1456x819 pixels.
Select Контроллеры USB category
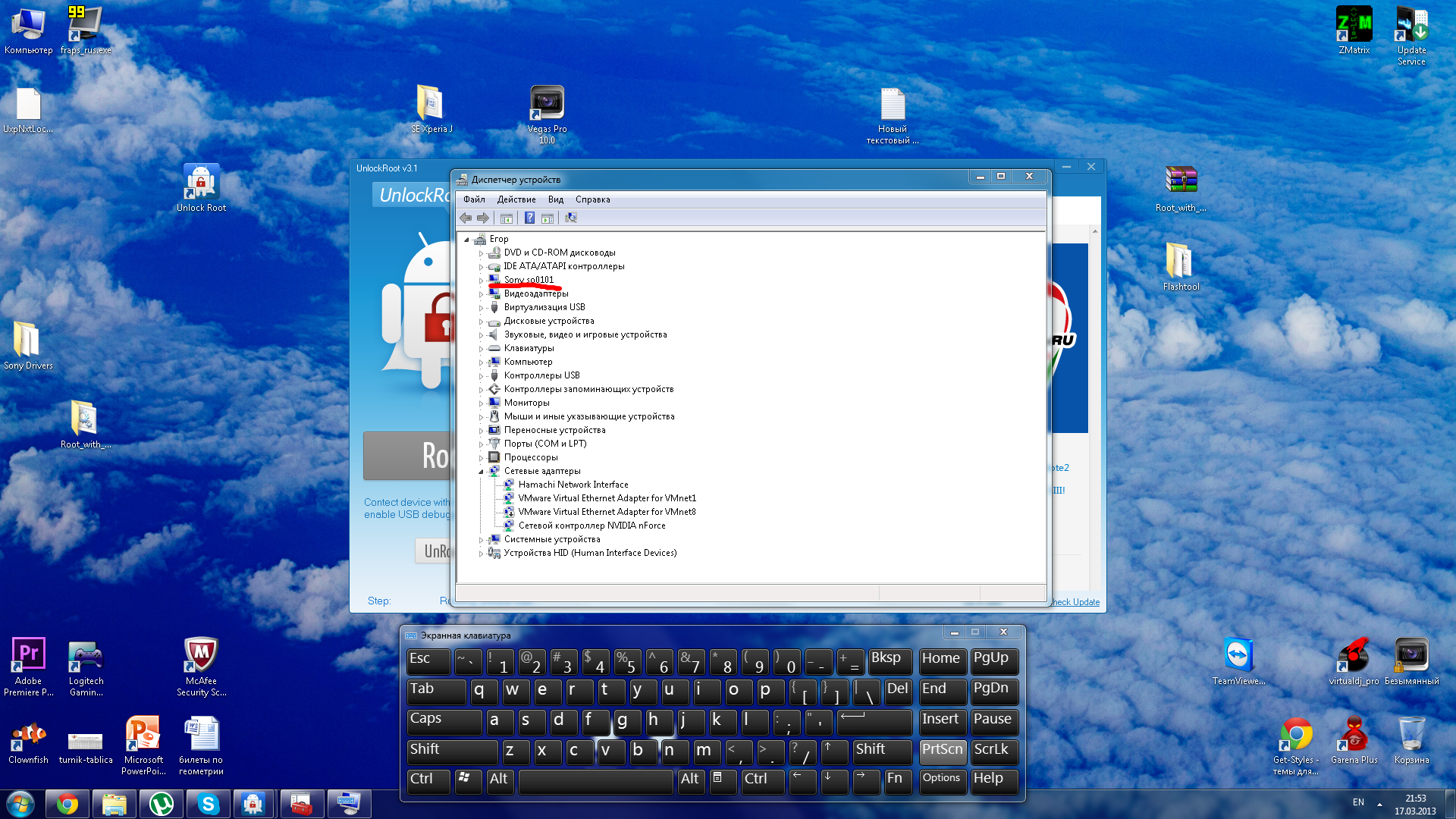[541, 375]
